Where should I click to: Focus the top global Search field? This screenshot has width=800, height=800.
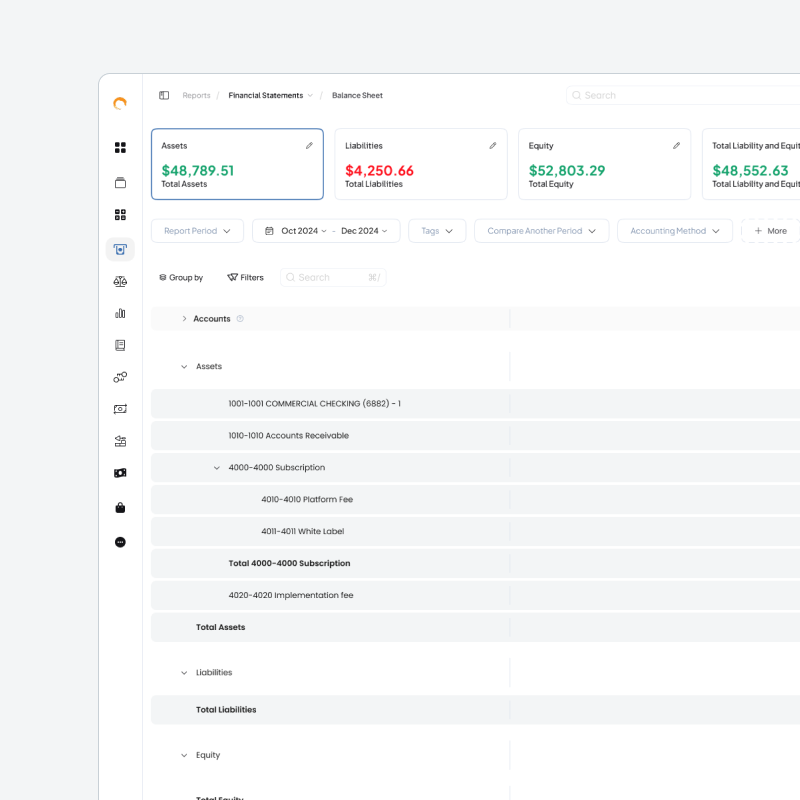(683, 95)
